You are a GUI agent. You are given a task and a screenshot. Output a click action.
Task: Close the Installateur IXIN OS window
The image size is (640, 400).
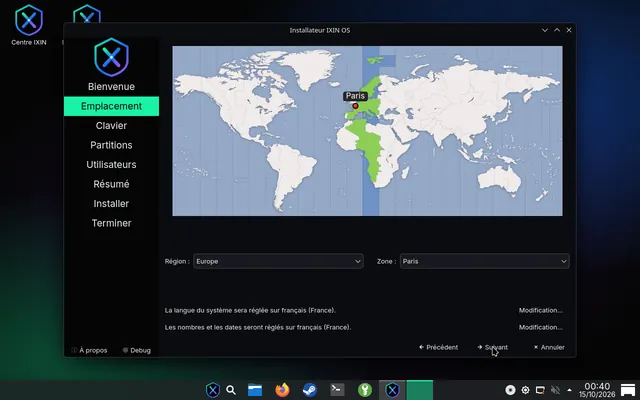coord(569,30)
